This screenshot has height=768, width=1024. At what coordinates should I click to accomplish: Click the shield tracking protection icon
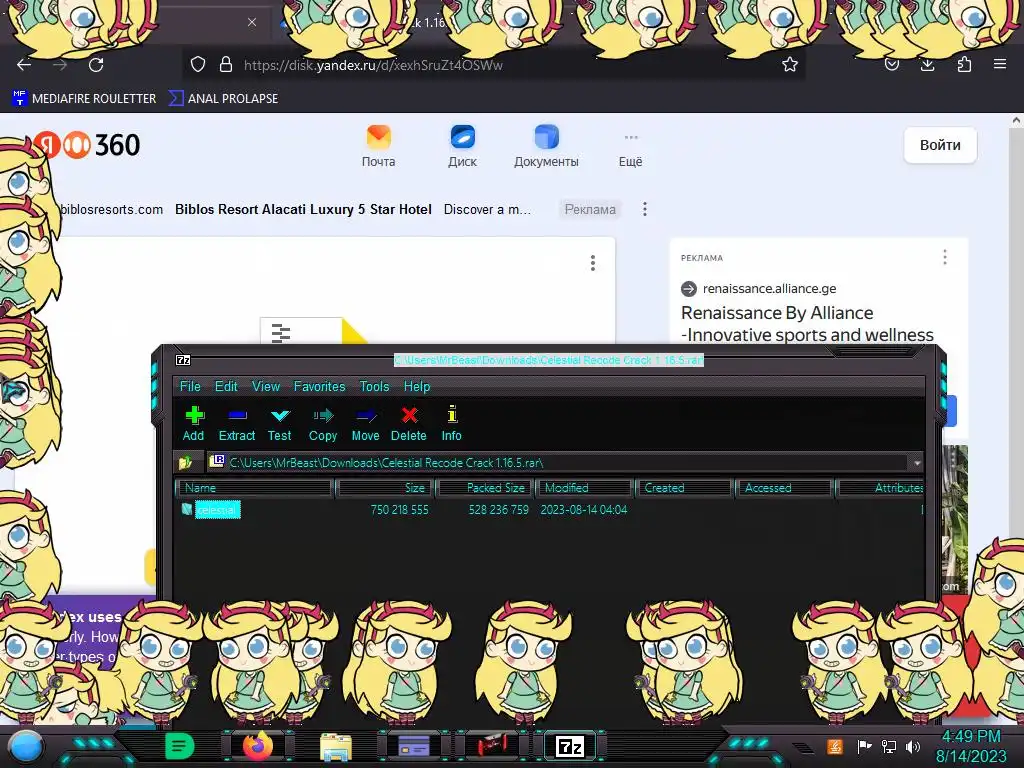[198, 64]
